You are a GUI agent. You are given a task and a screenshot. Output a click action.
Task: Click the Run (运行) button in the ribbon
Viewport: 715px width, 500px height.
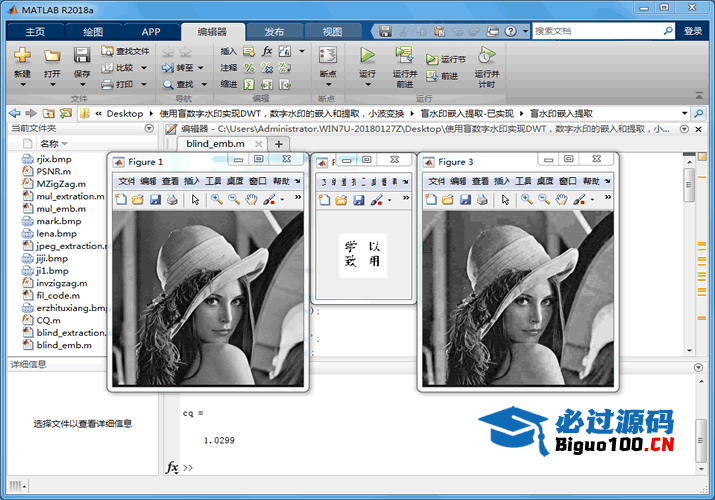(367, 61)
